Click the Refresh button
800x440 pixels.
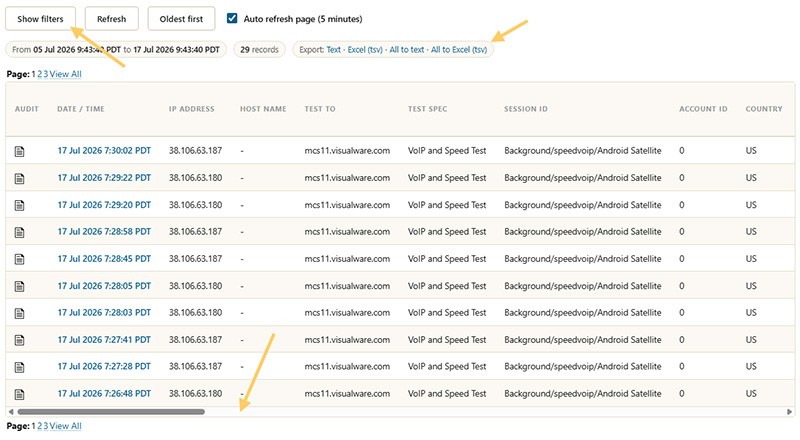tap(112, 19)
